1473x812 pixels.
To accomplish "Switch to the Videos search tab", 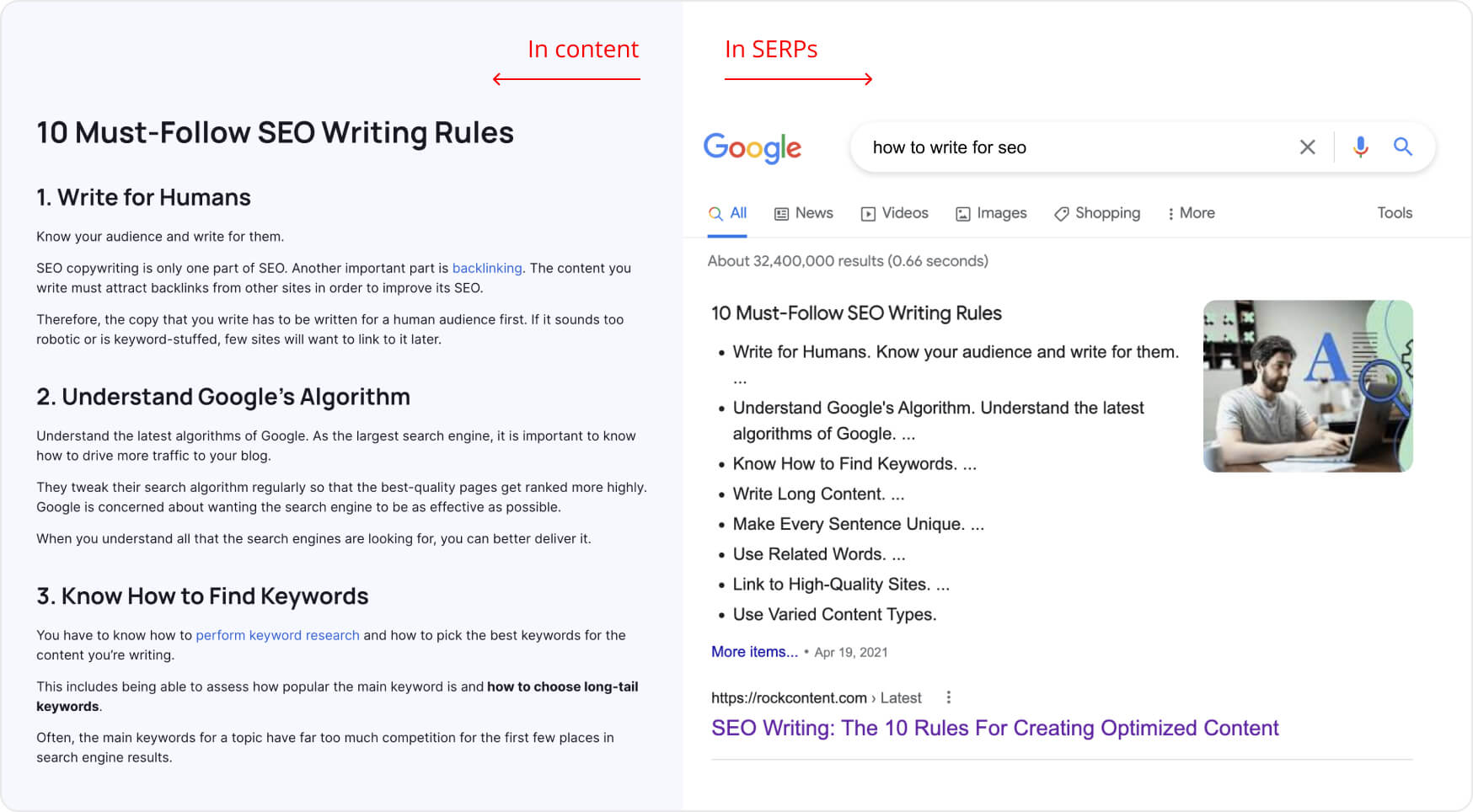I will [894, 213].
